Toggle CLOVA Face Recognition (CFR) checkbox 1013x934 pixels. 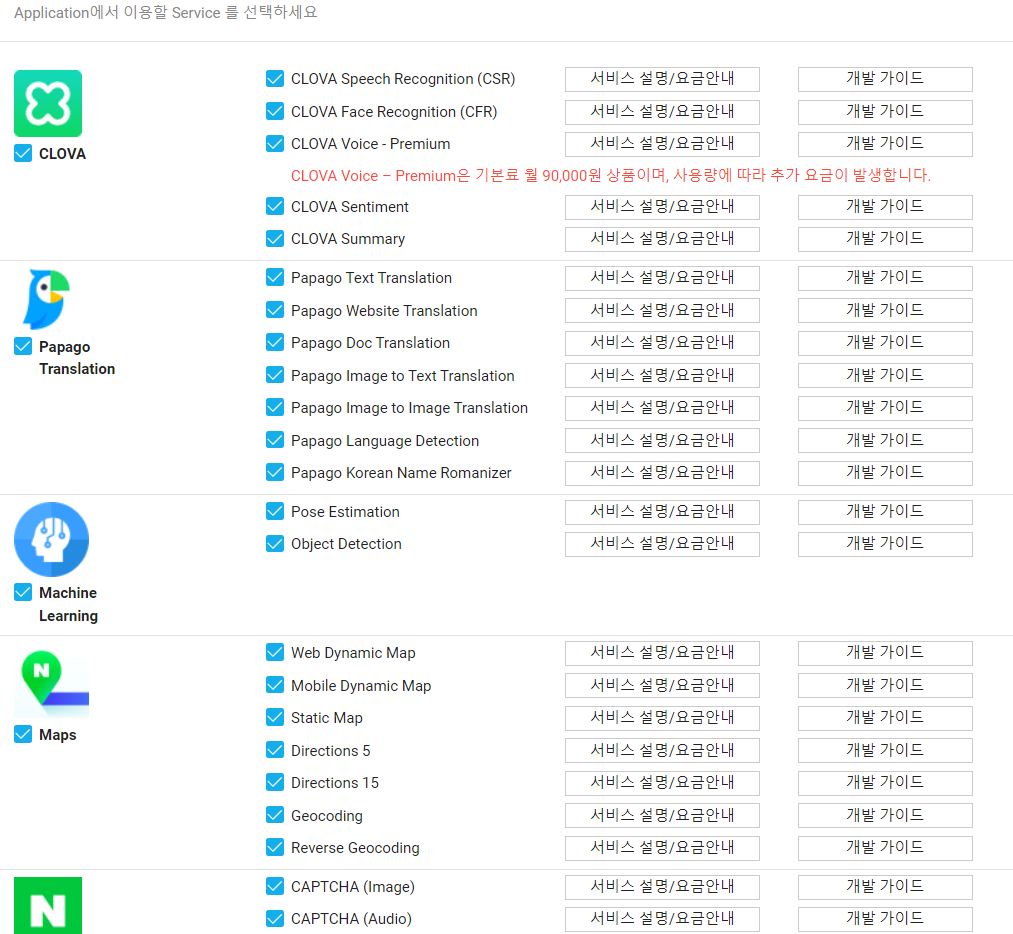click(275, 111)
